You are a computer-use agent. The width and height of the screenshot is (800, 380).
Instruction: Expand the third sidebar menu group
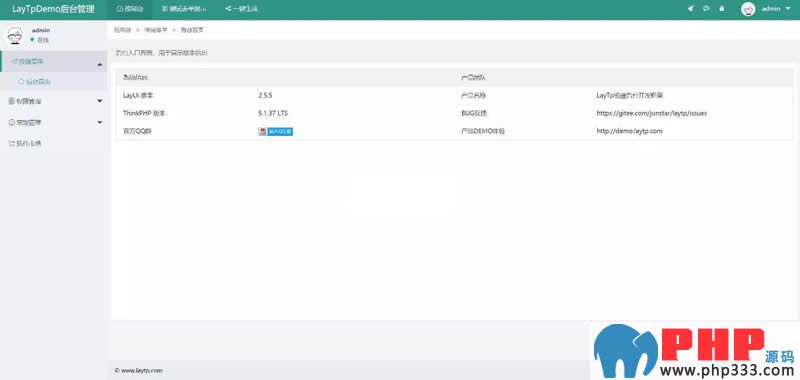point(54,122)
